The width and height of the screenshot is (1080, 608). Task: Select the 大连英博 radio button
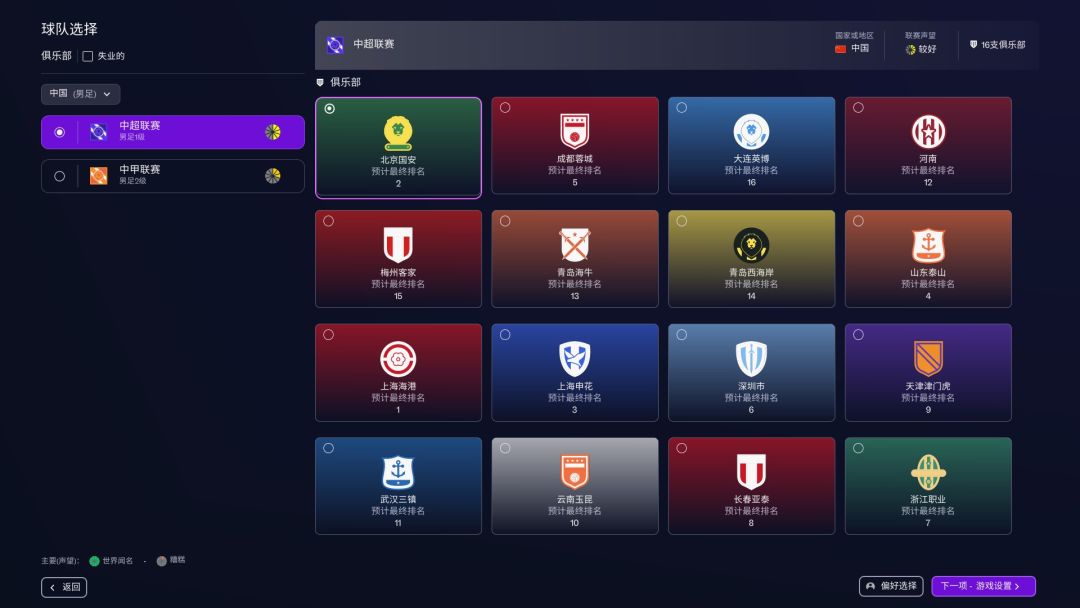point(682,107)
